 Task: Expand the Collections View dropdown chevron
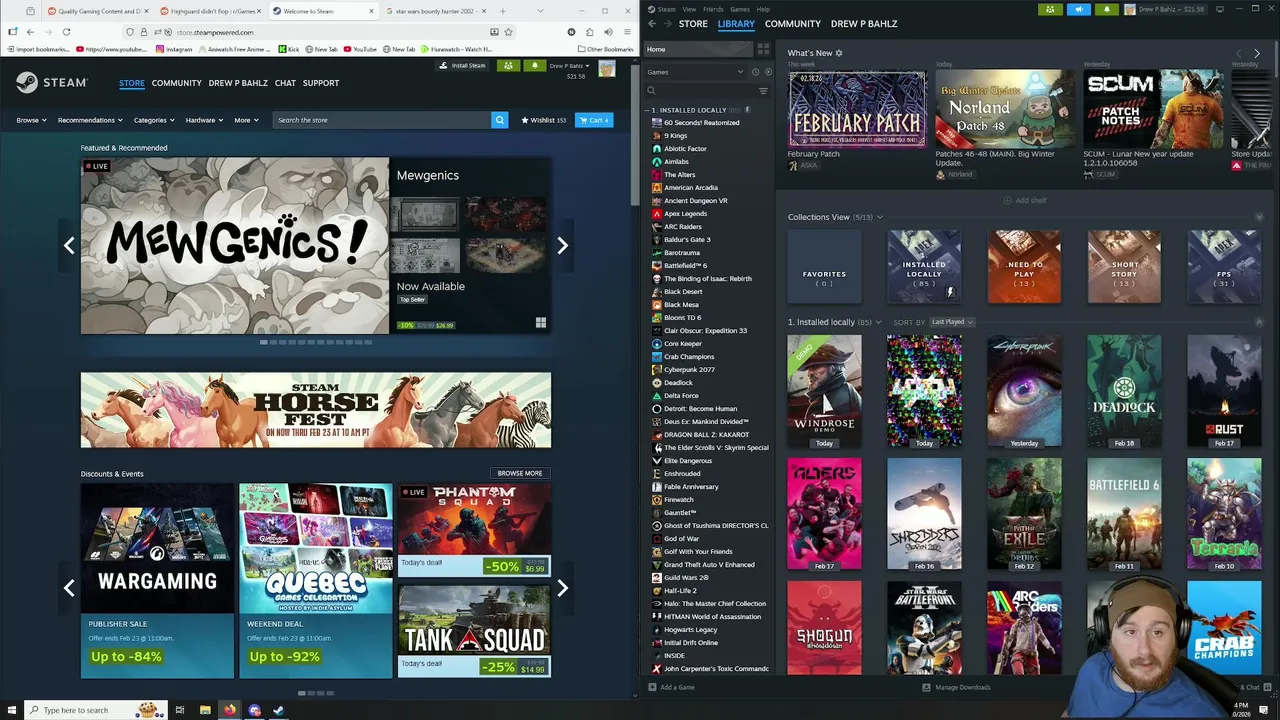click(x=880, y=217)
